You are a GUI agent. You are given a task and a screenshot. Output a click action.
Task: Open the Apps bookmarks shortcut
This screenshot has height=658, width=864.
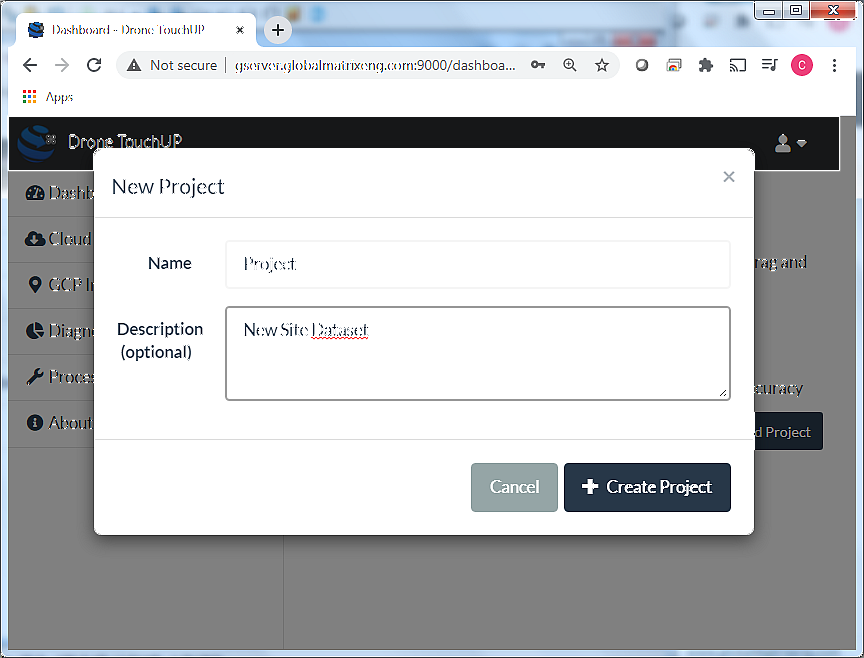(x=48, y=97)
